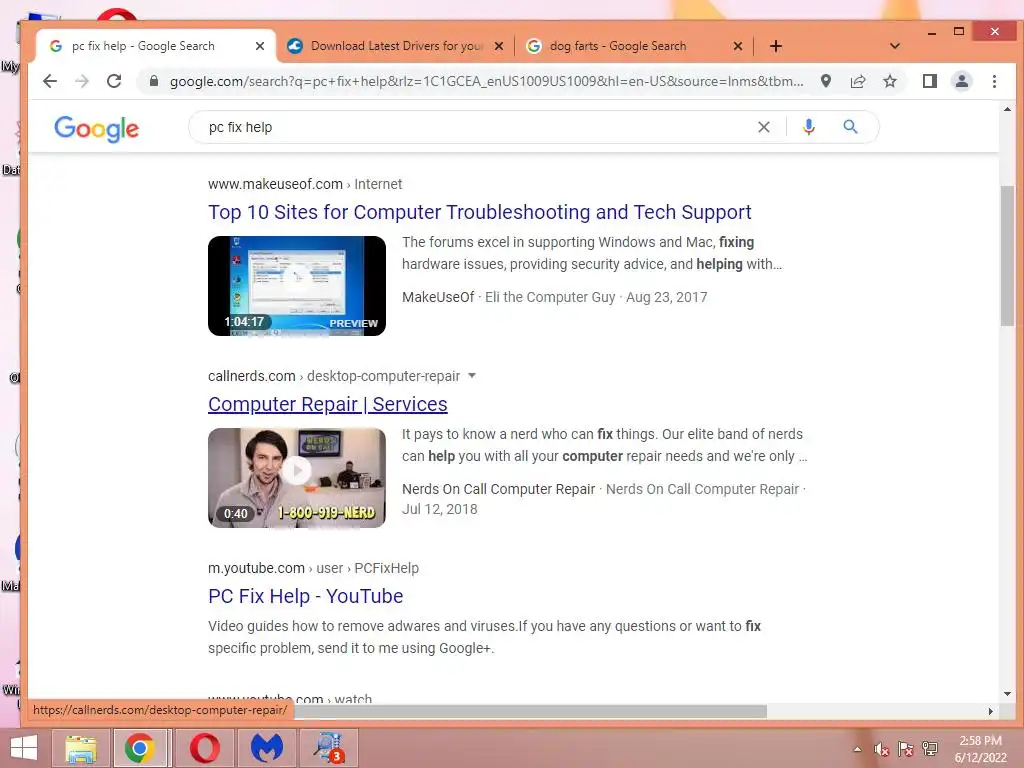
Task: Expand the tab search dropdown
Action: click(895, 46)
